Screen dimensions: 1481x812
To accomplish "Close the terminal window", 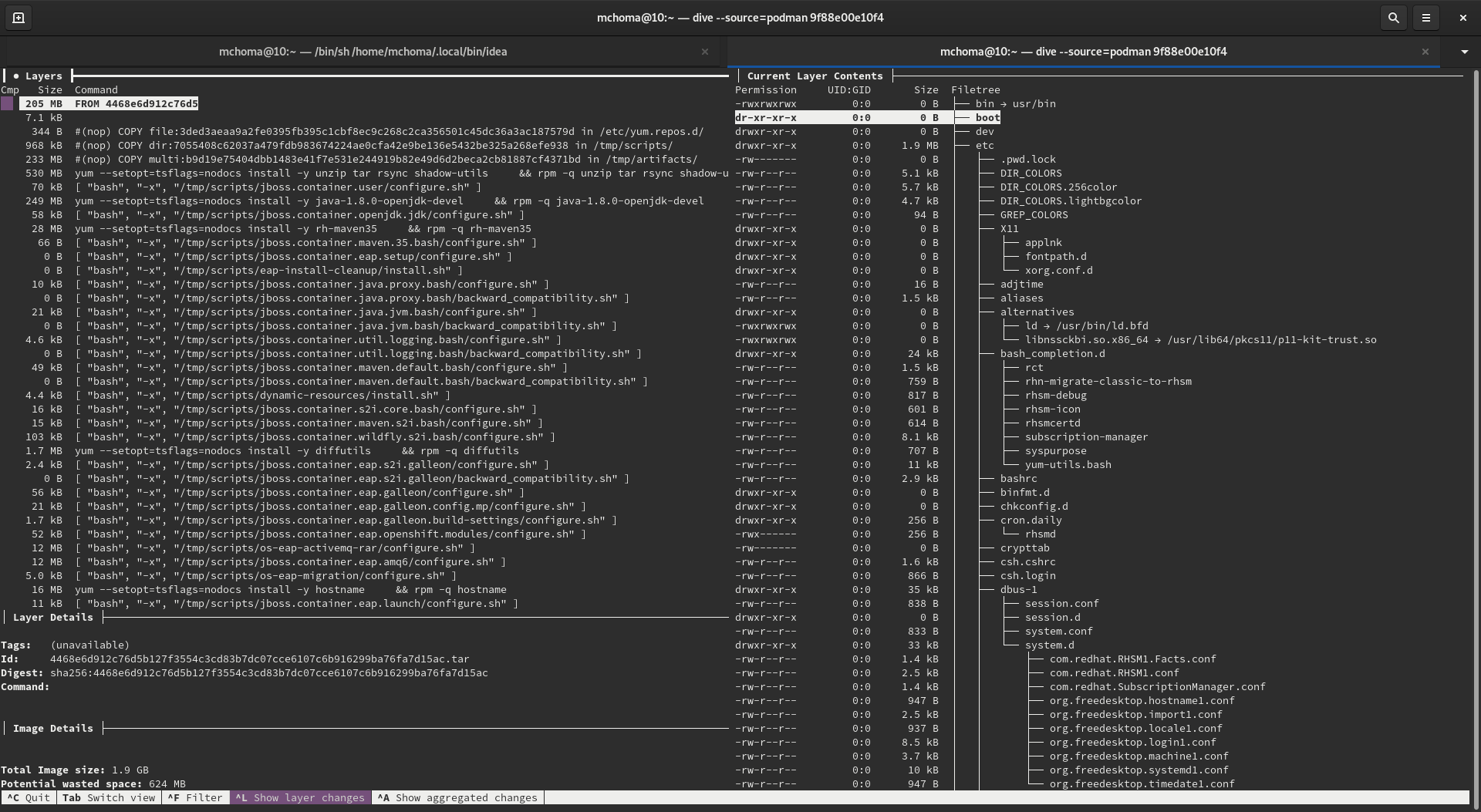I will [1462, 18].
